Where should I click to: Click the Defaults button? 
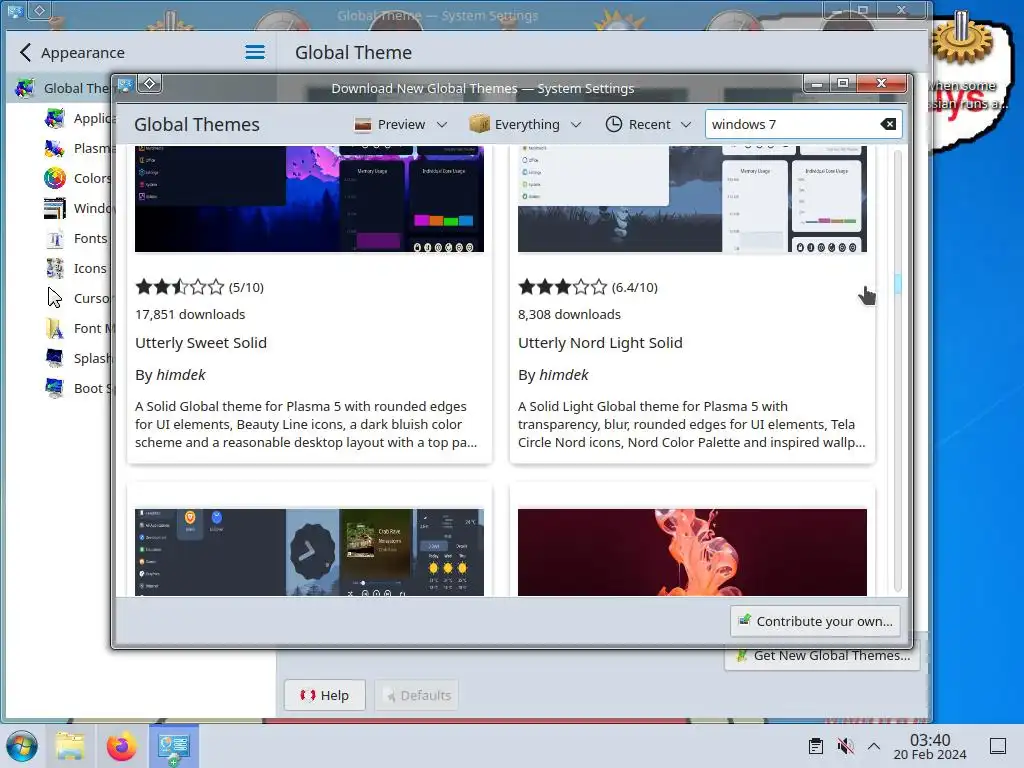(417, 696)
